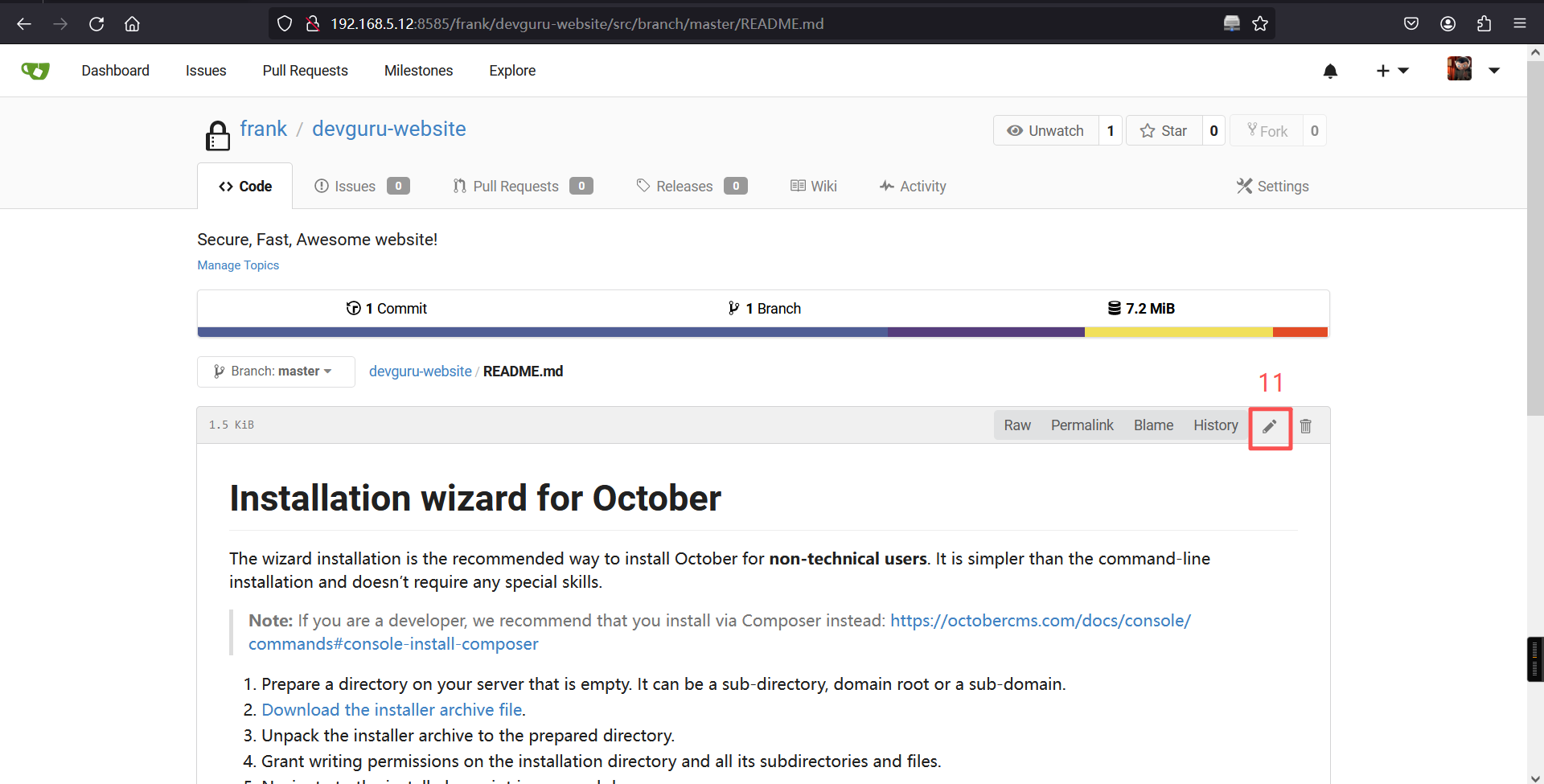The height and width of the screenshot is (784, 1544).
Task: Open repository Settings
Action: [x=1273, y=187]
